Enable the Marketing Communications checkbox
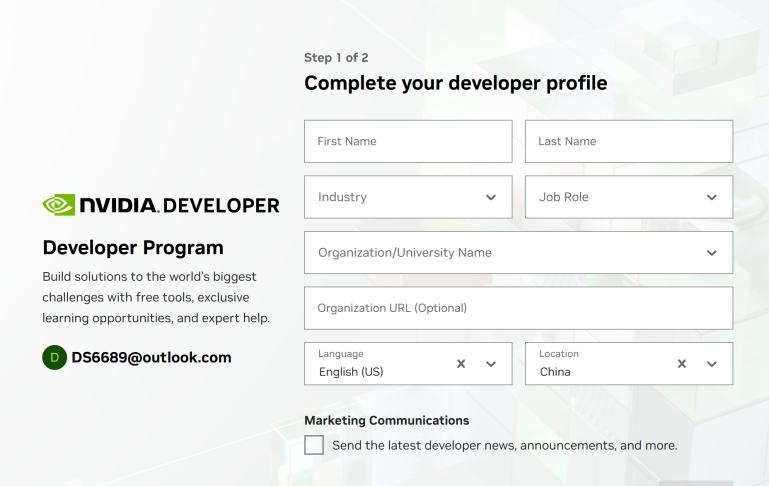 (314, 445)
